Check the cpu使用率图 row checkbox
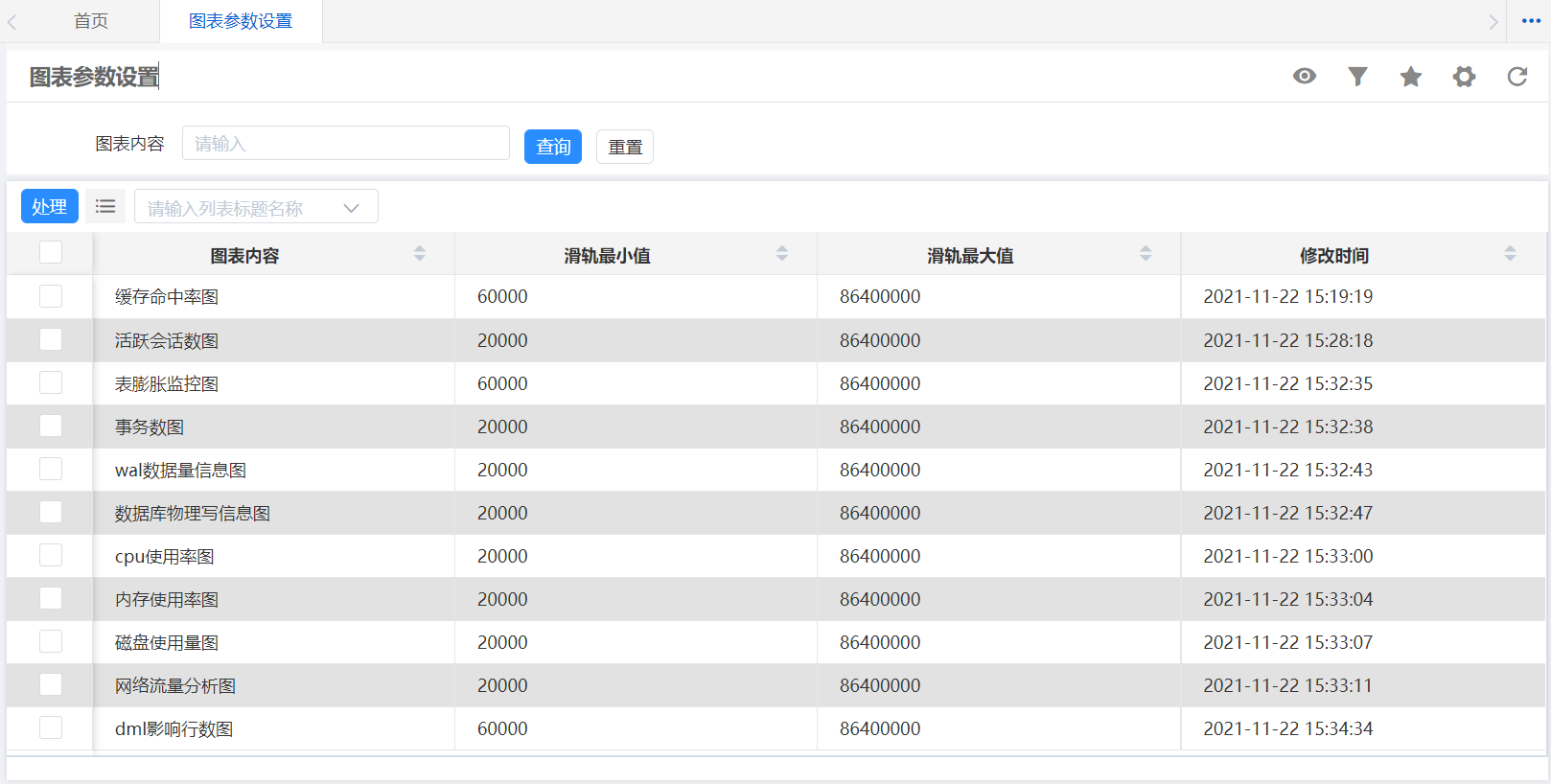Viewport: 1551px width, 784px height. pos(51,555)
